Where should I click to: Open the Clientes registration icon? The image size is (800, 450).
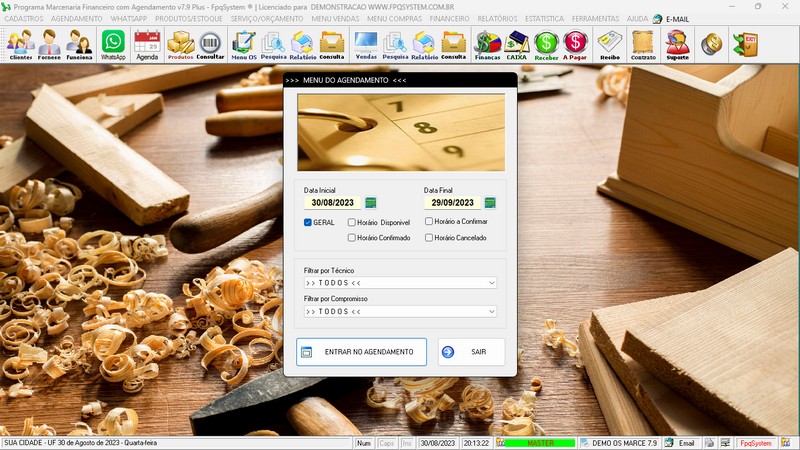point(20,44)
